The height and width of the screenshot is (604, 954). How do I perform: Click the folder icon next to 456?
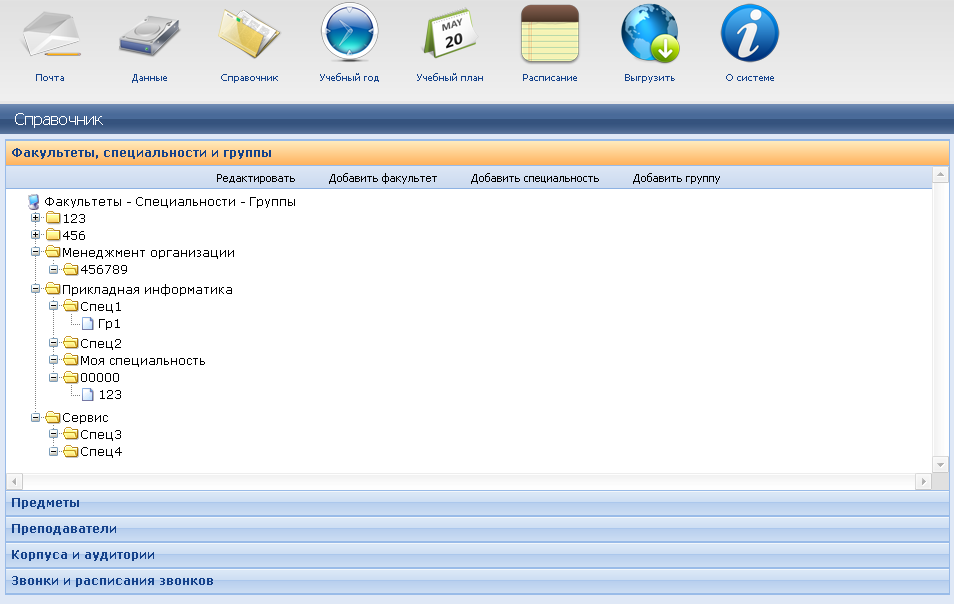click(53, 235)
